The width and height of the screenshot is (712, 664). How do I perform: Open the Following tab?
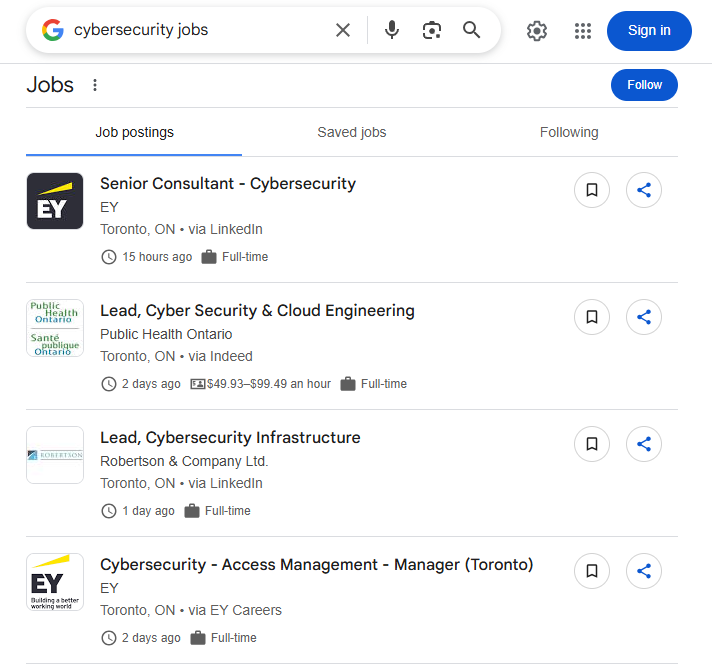coord(569,132)
